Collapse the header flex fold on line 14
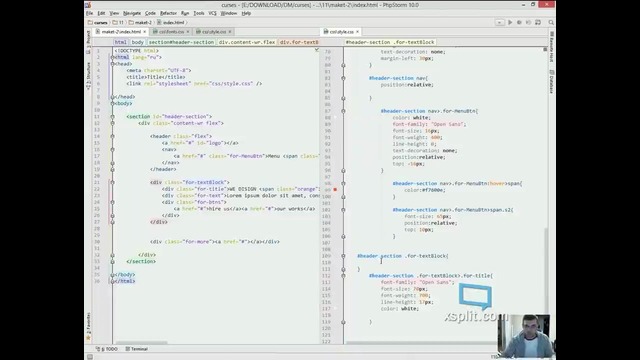This screenshot has width=640, height=360. 113,136
